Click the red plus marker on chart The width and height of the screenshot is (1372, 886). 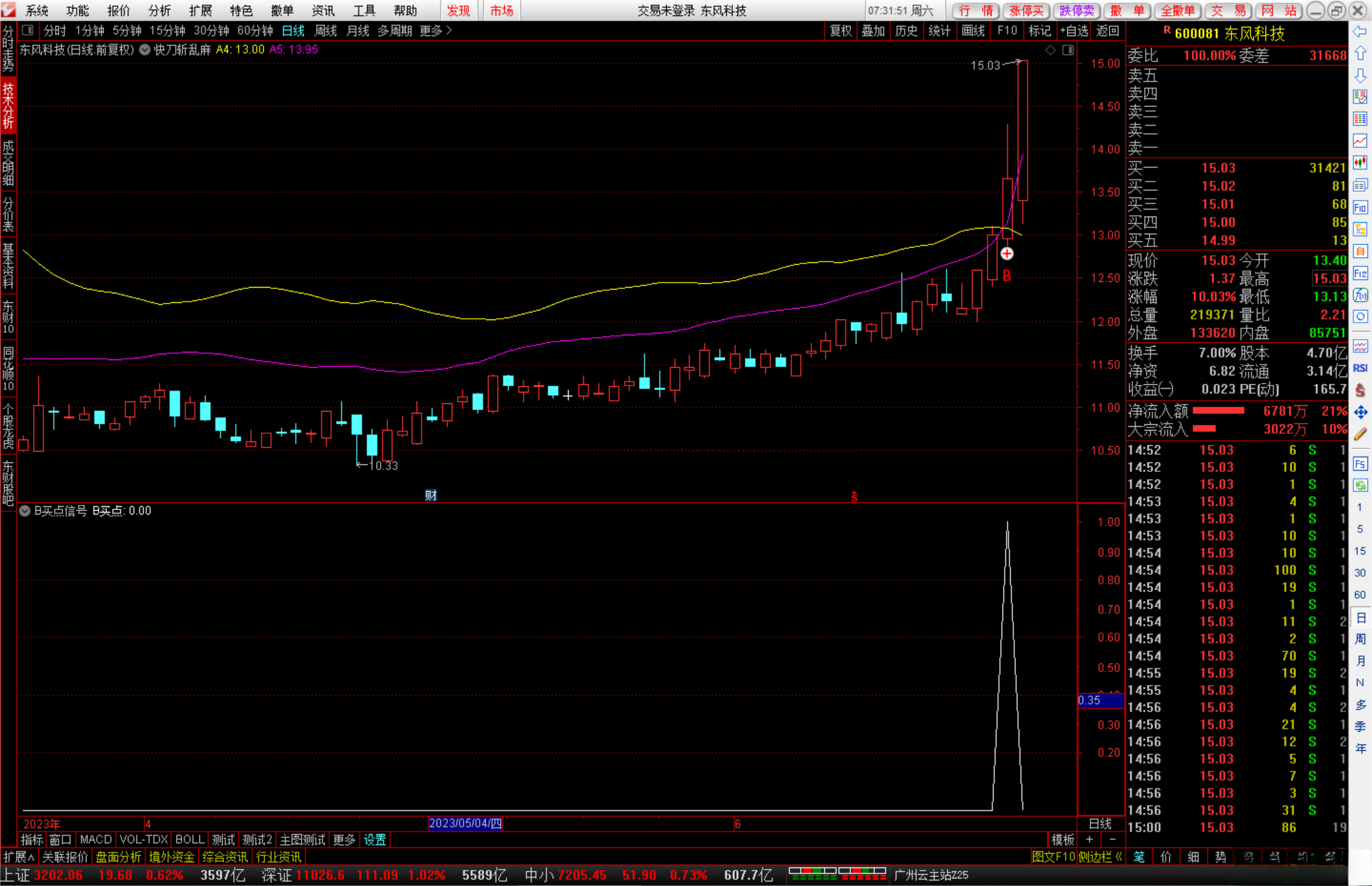[x=1007, y=254]
